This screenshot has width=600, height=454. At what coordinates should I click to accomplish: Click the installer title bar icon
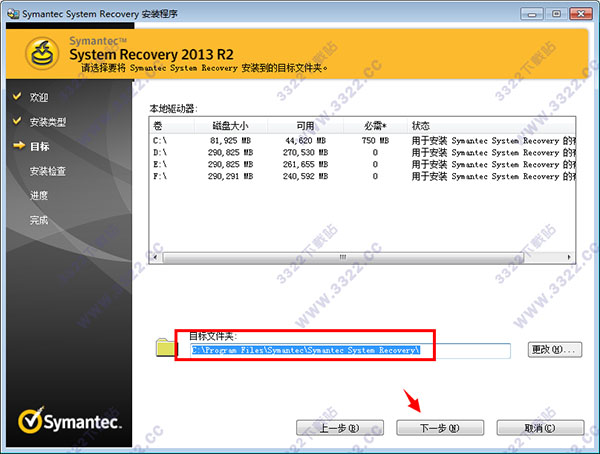point(13,13)
